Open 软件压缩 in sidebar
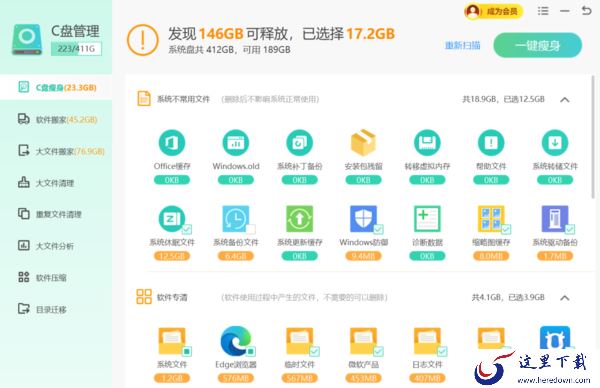600x388 pixels. coord(56,277)
